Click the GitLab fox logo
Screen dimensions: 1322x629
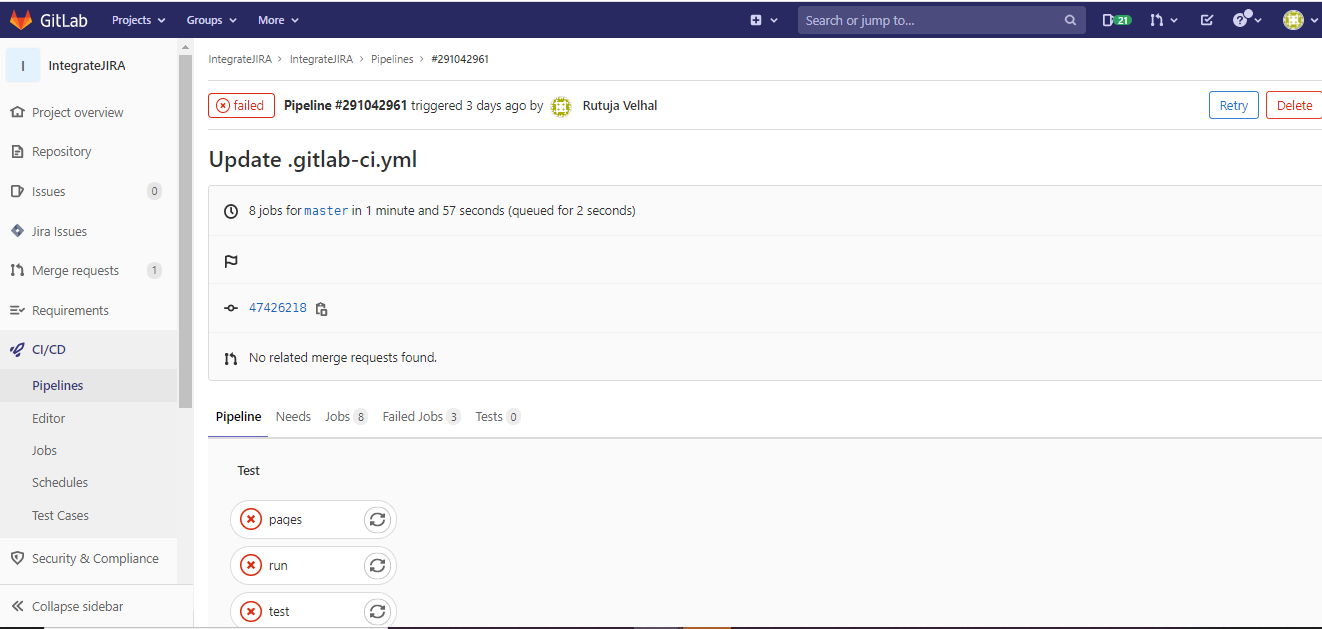[23, 19]
